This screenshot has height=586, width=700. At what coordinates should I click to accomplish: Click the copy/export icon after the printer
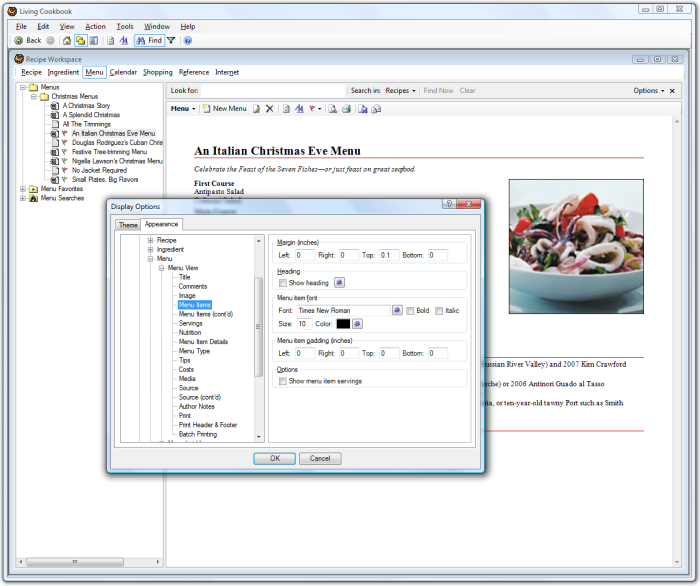coord(362,108)
